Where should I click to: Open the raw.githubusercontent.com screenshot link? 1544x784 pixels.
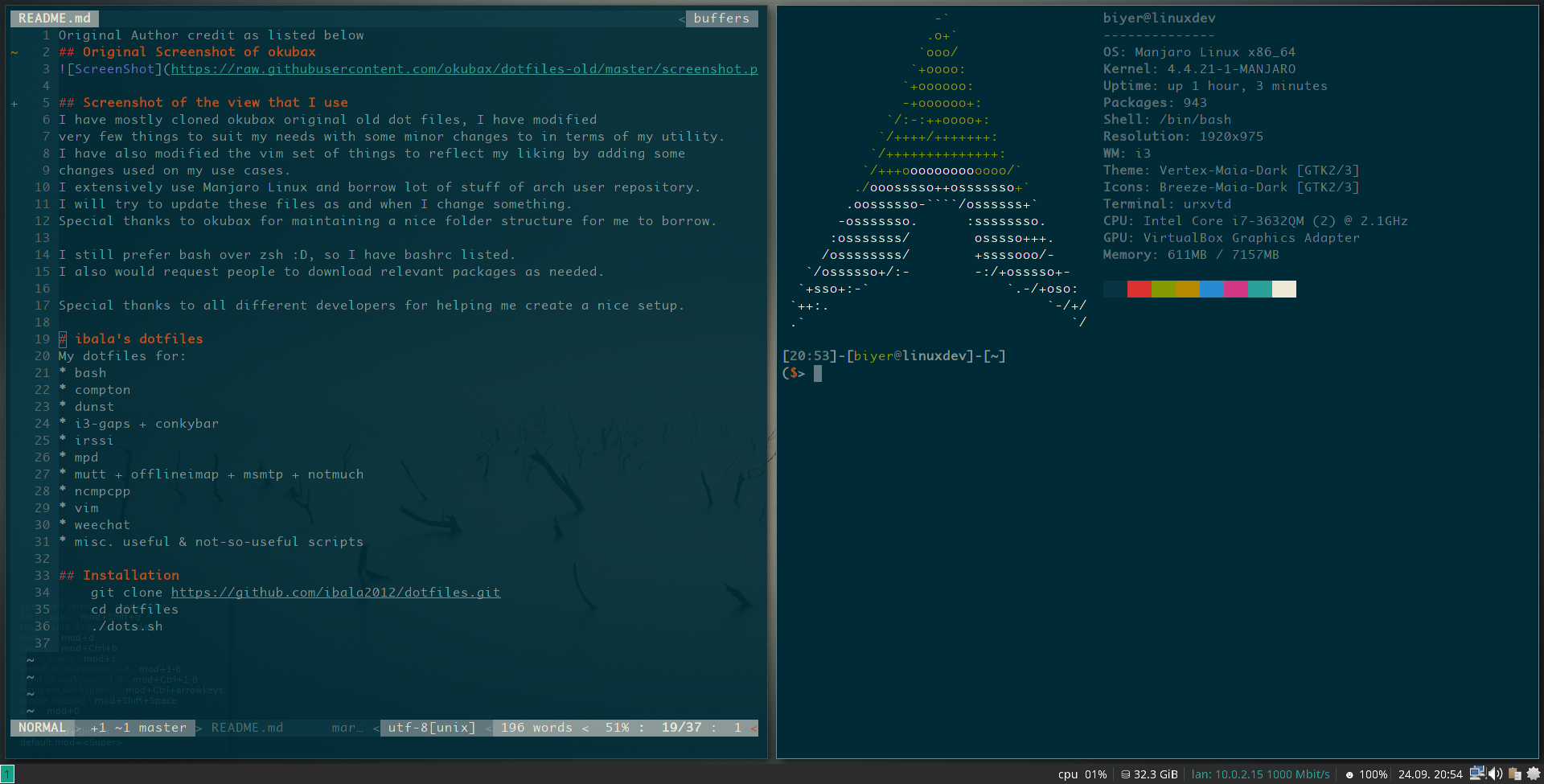464,69
